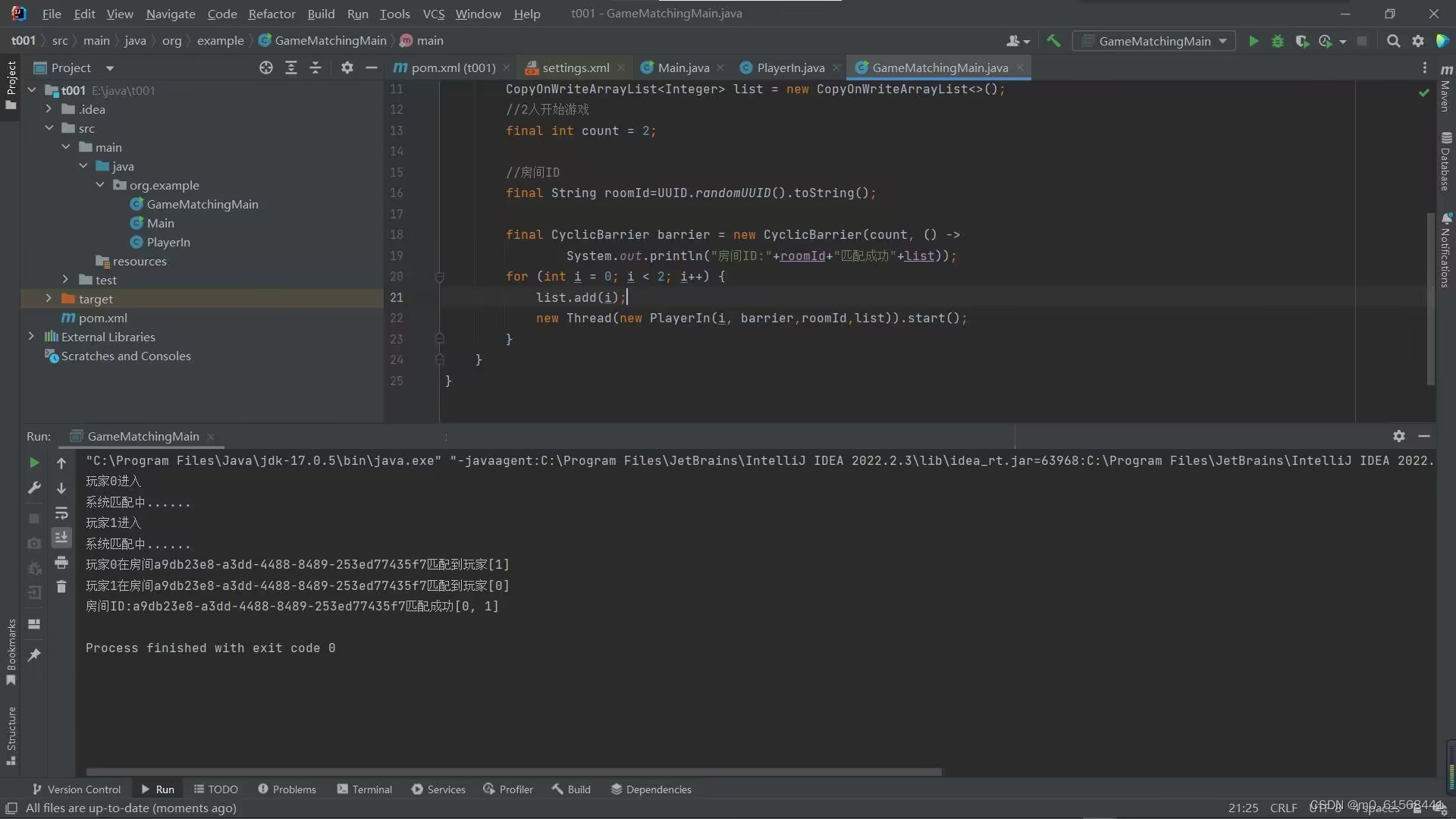Collapse the org.example package
Viewport: 1456px width, 819px height.
click(x=99, y=185)
